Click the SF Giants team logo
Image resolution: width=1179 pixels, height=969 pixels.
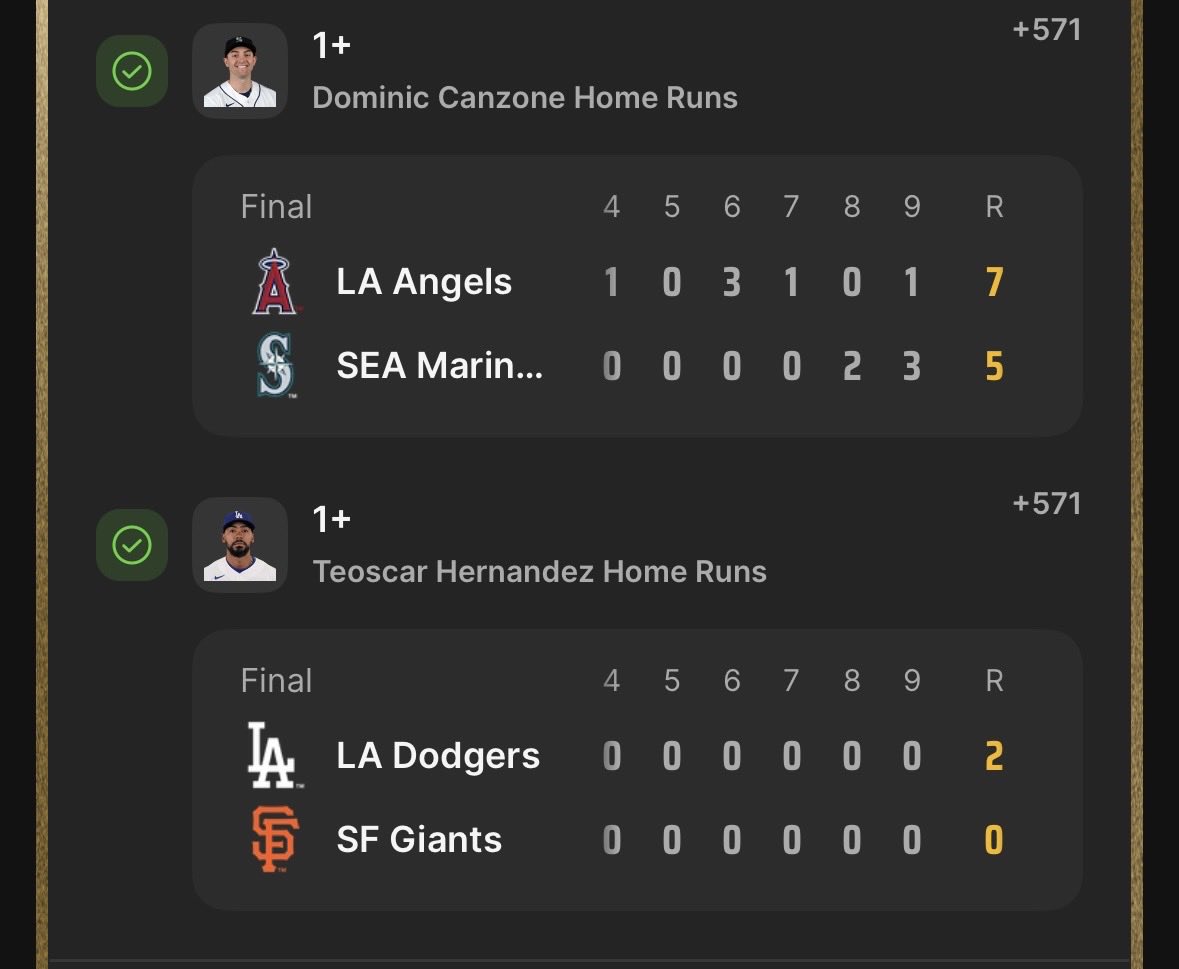tap(274, 839)
